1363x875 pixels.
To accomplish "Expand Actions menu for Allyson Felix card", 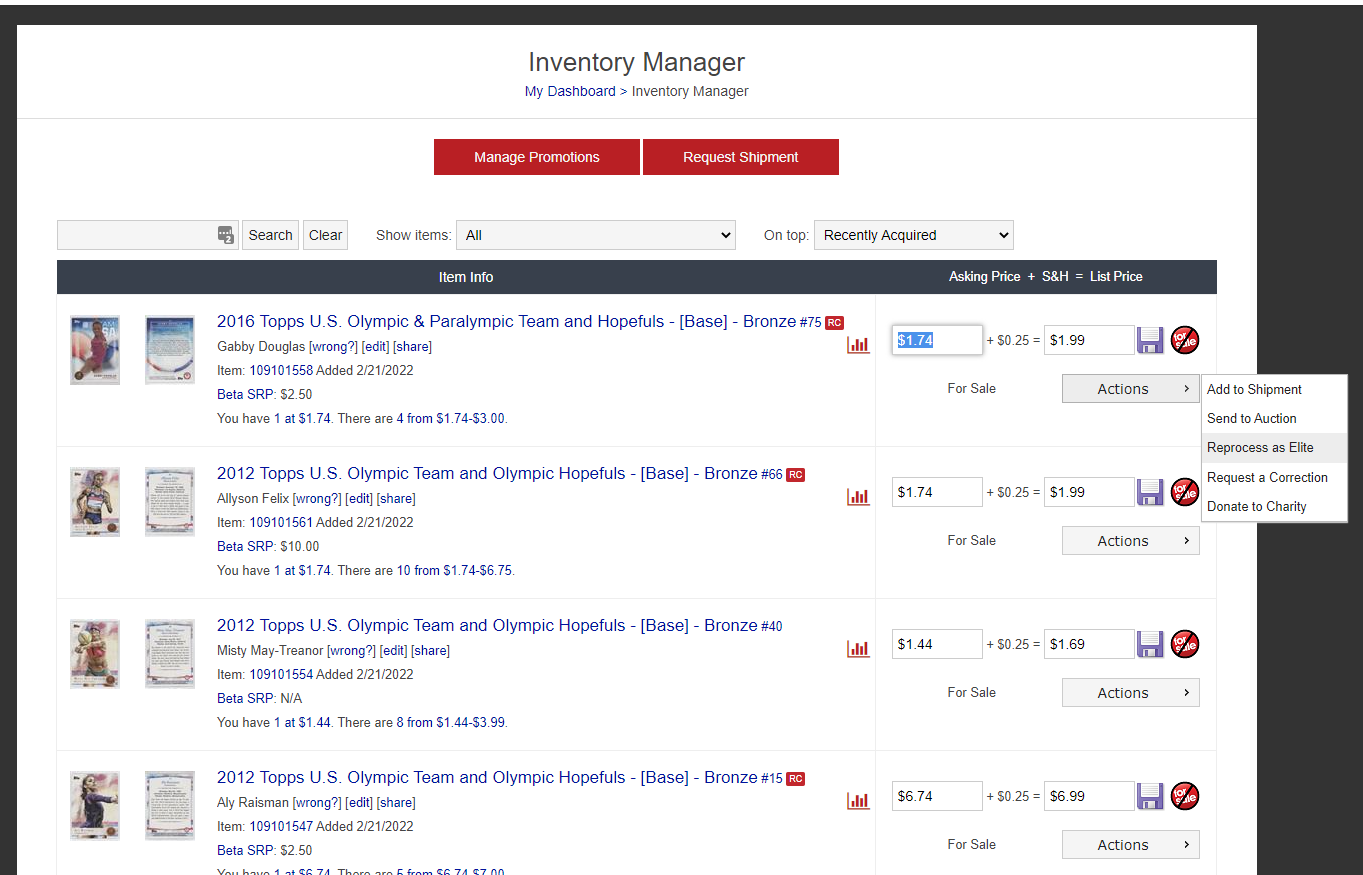I will [1130, 541].
